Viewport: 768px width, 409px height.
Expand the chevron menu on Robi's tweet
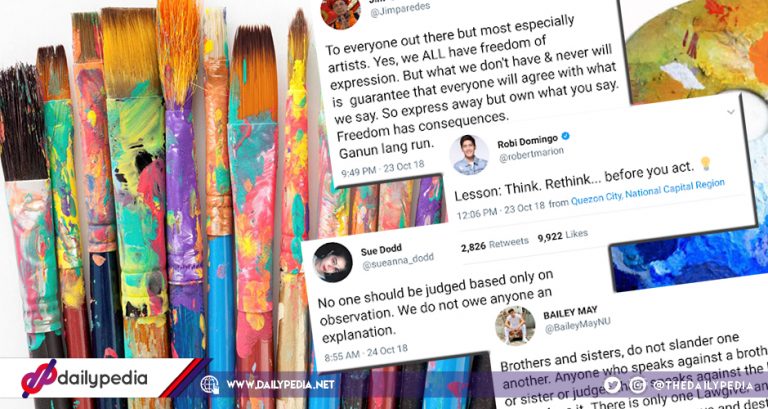731,112
